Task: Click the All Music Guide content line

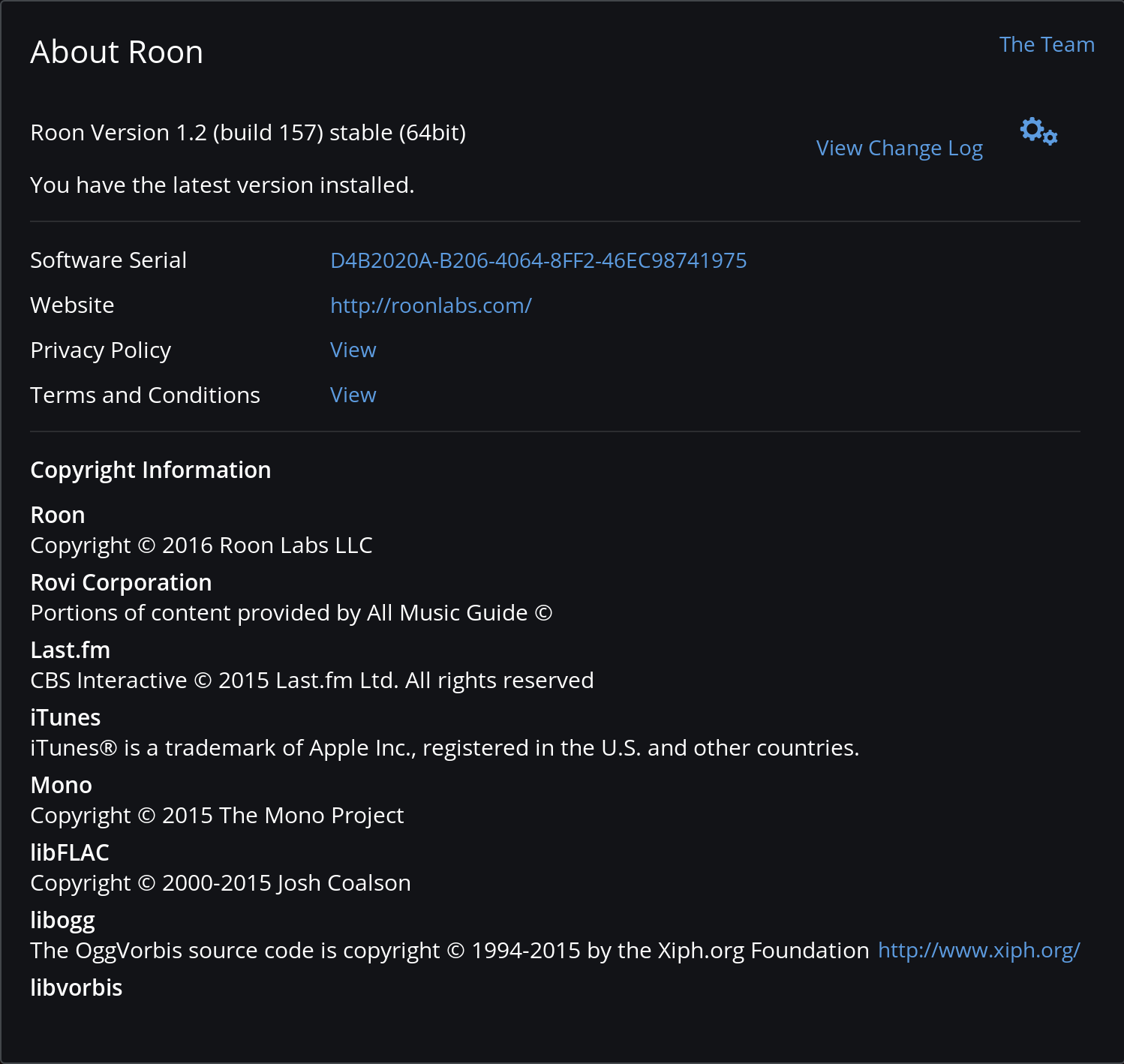Action: [x=291, y=613]
